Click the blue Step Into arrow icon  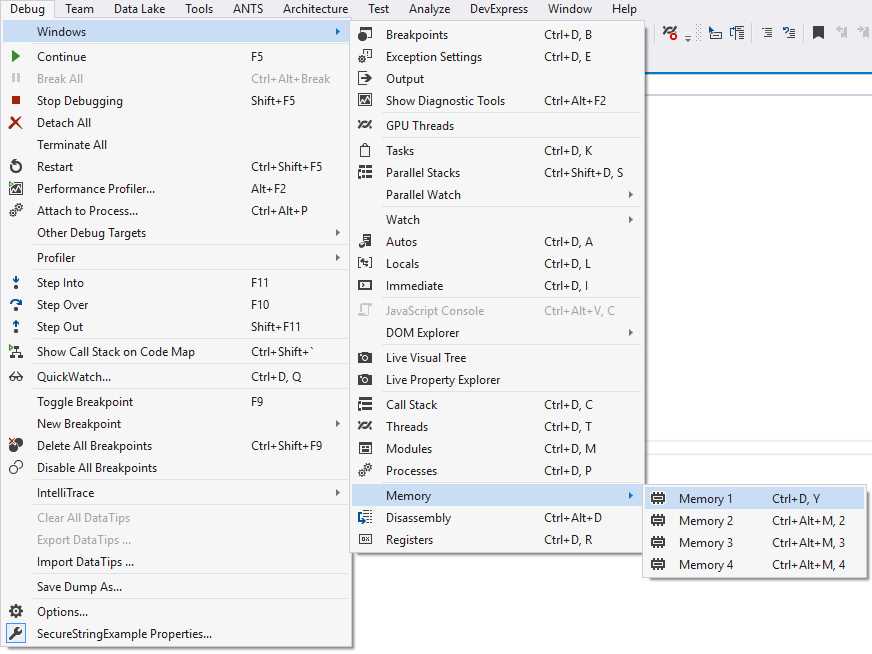(x=17, y=283)
